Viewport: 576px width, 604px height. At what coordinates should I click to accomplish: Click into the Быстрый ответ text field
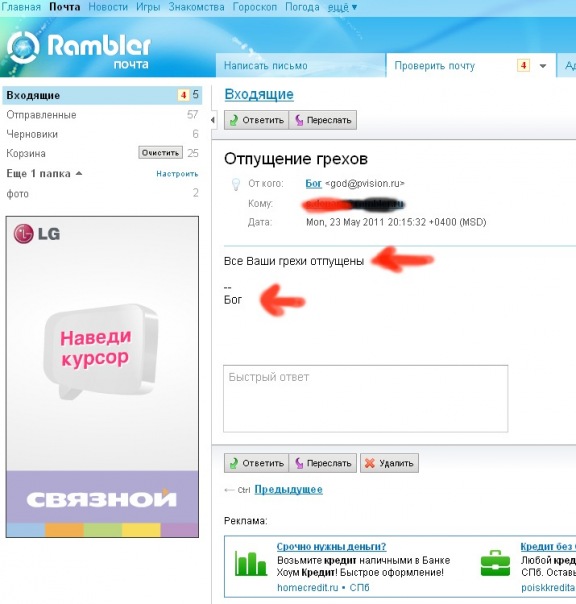tap(365, 399)
